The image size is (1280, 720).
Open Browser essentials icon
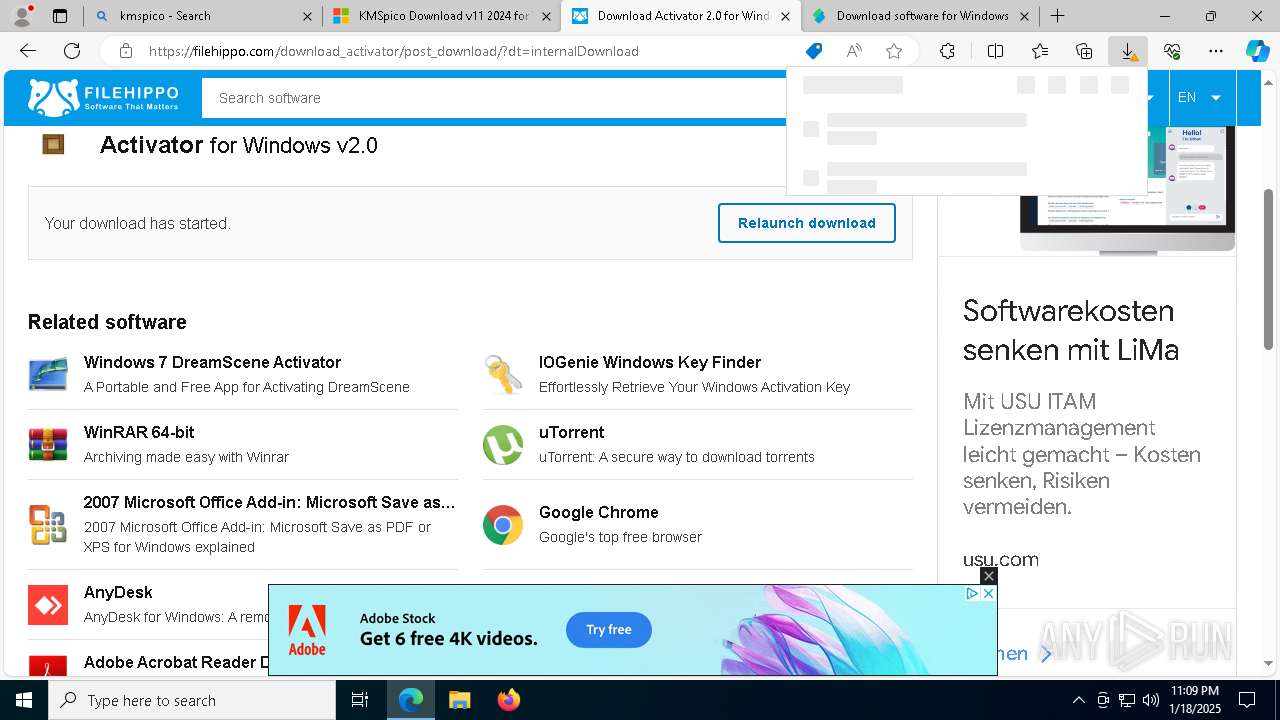pos(1172,51)
